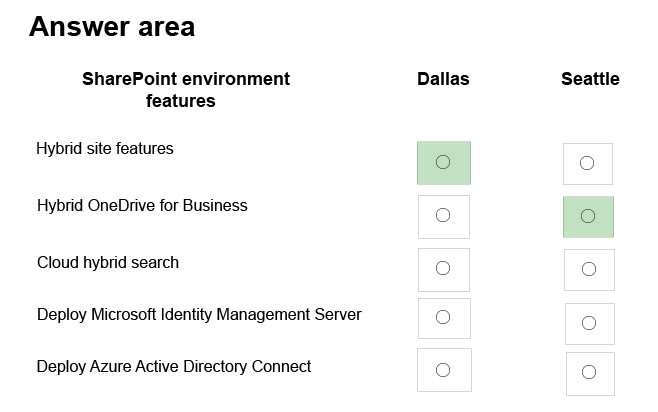Select Seattle for Hybrid site features
This screenshot has width=658, height=412.
[x=587, y=163]
